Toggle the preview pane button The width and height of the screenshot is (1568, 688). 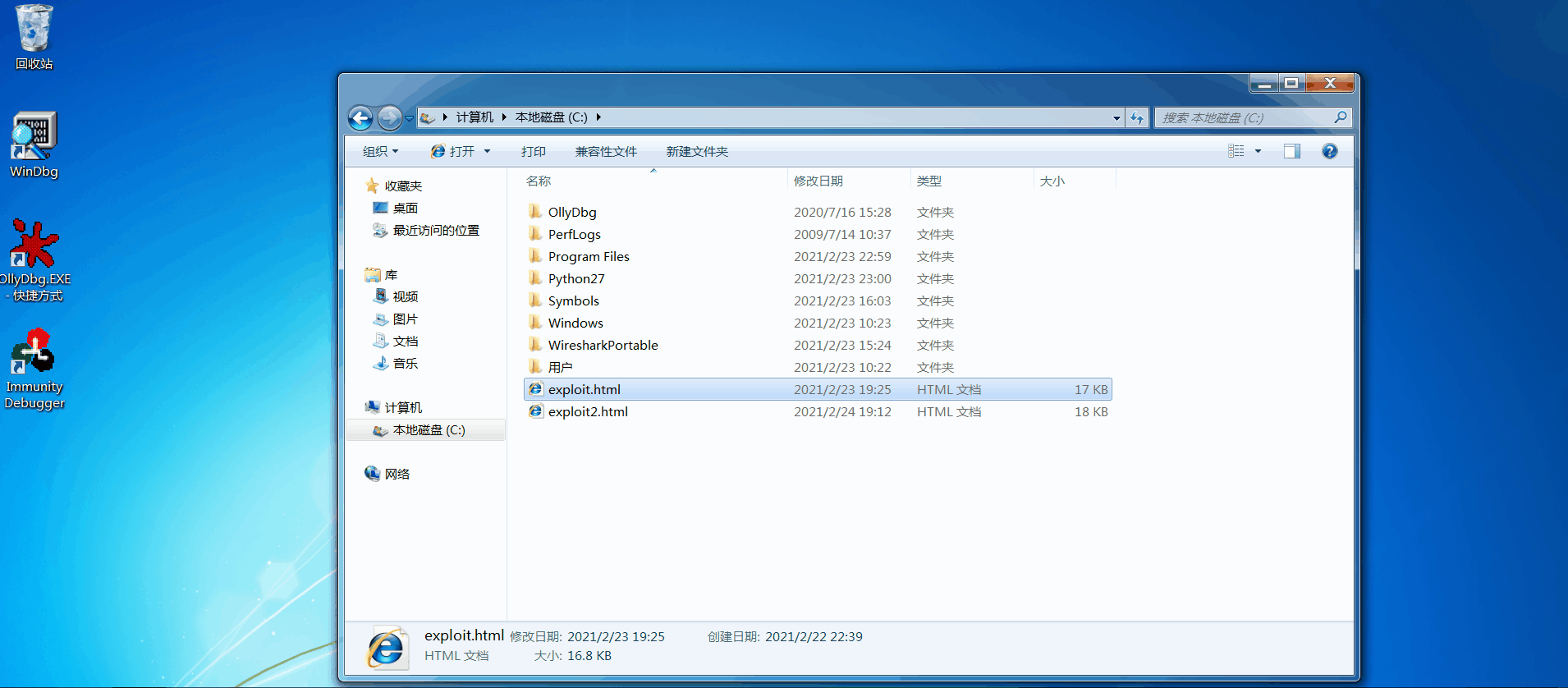(x=1291, y=151)
